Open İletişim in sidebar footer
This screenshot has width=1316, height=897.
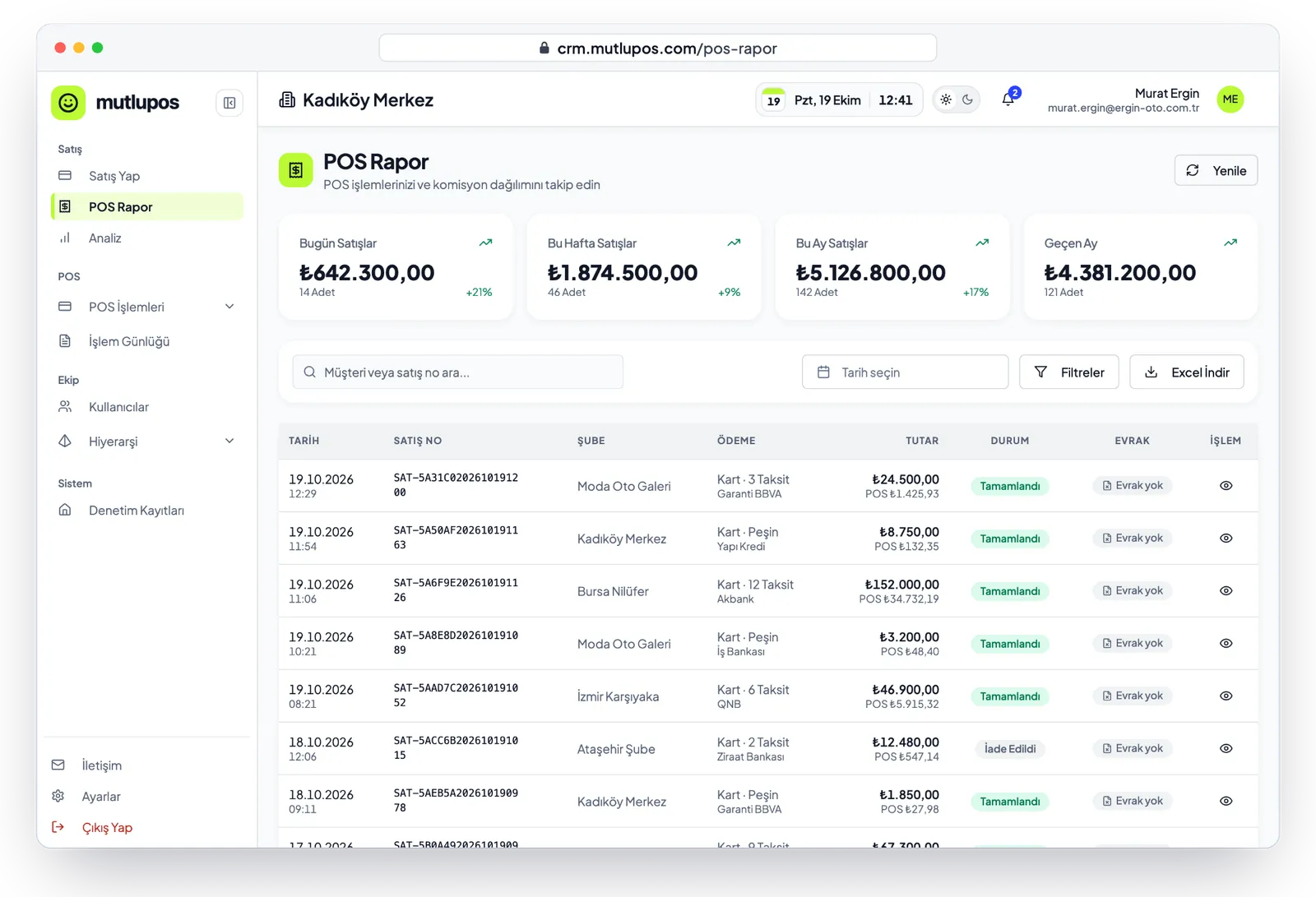86,765
